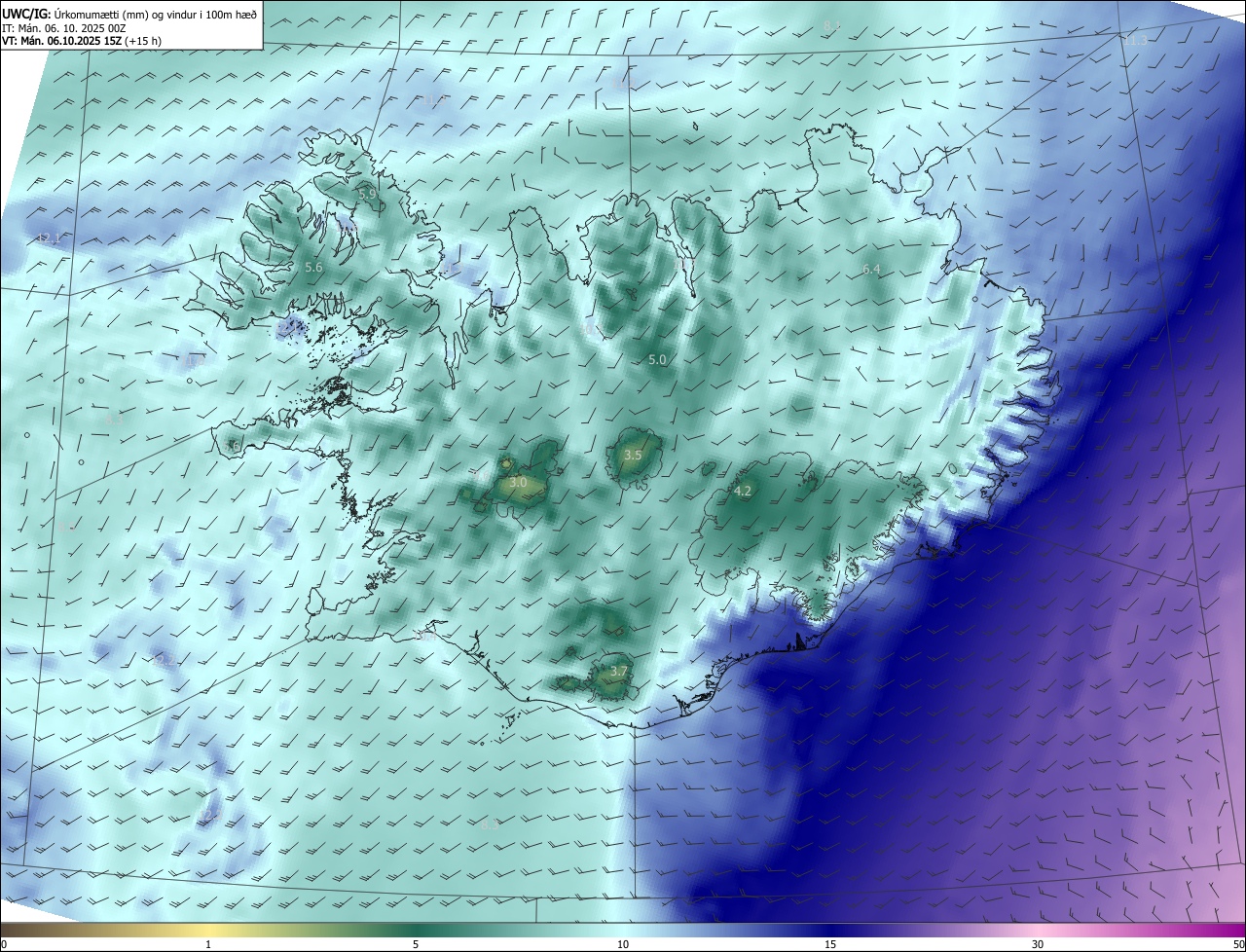
Task: Click the 0 tick on the color scale
Action: point(4,944)
